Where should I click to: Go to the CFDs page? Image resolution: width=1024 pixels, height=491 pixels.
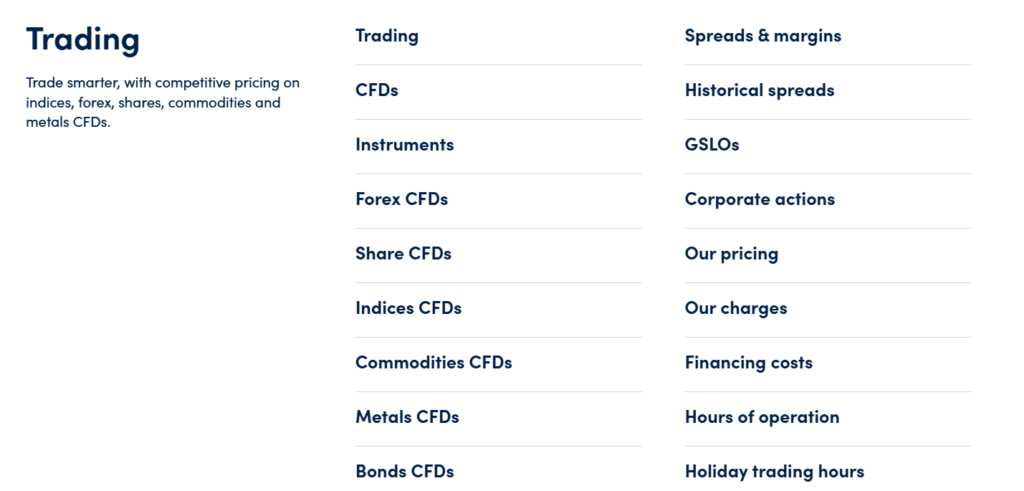pos(377,90)
